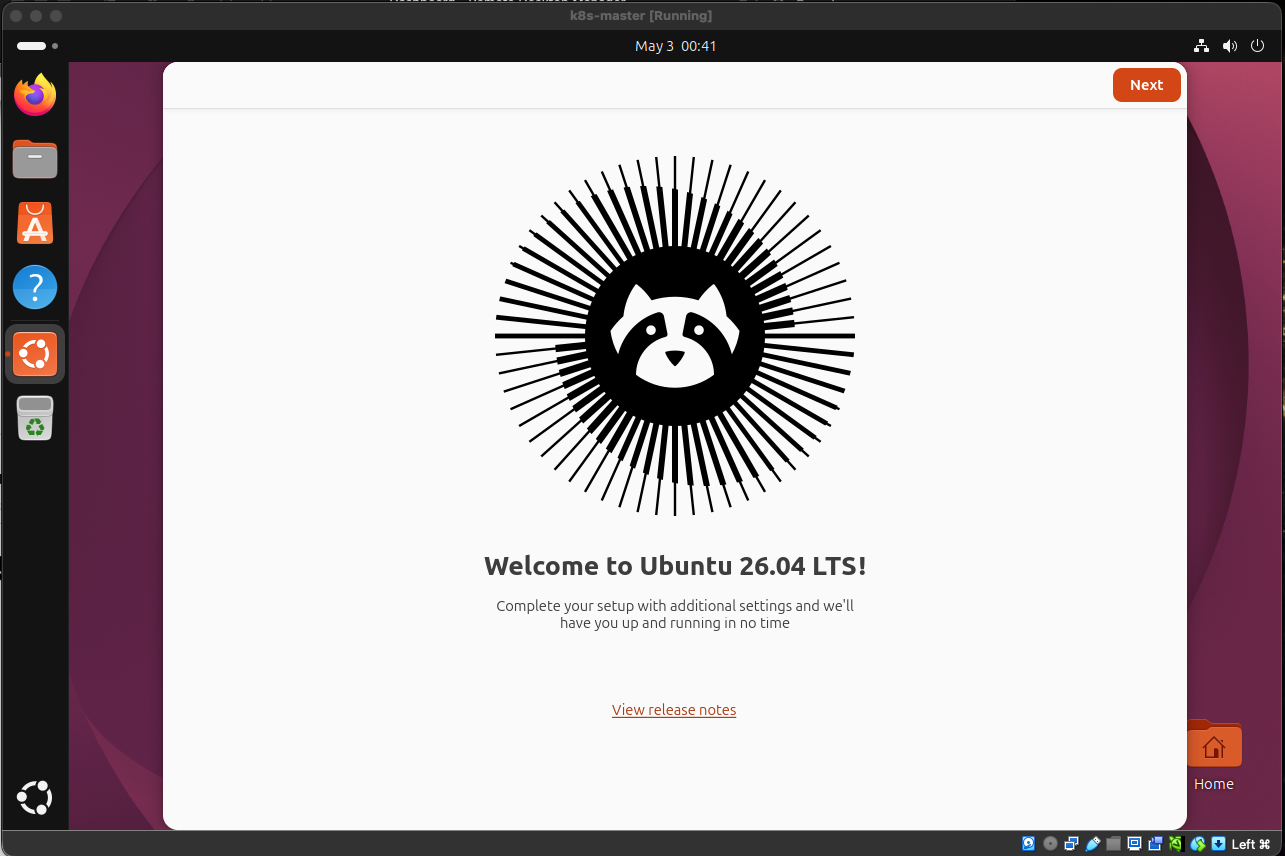Open the clock menu showing May 3 00:41

coord(676,46)
